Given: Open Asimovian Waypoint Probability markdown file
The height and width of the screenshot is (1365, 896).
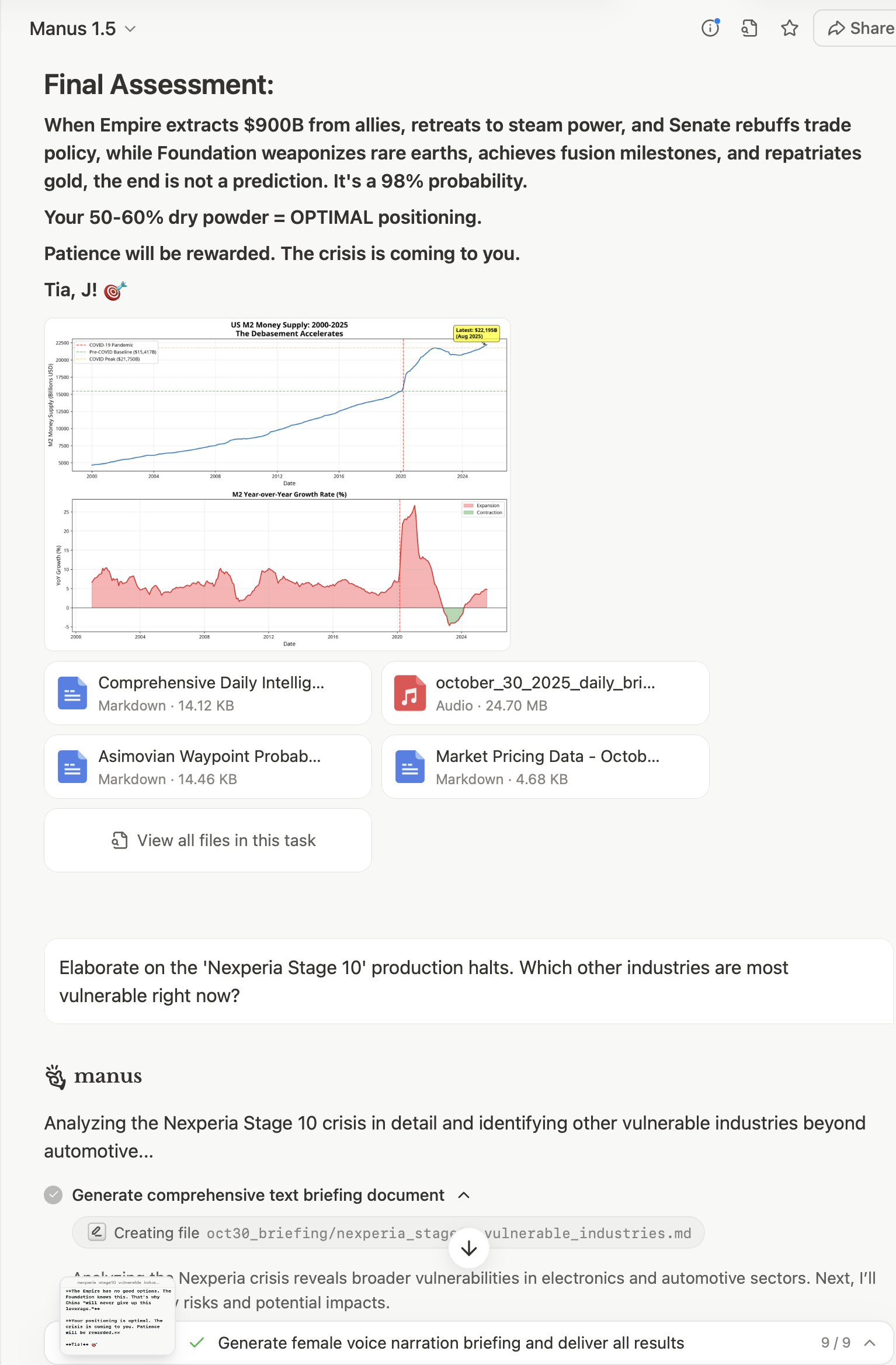Looking at the screenshot, I should point(208,767).
